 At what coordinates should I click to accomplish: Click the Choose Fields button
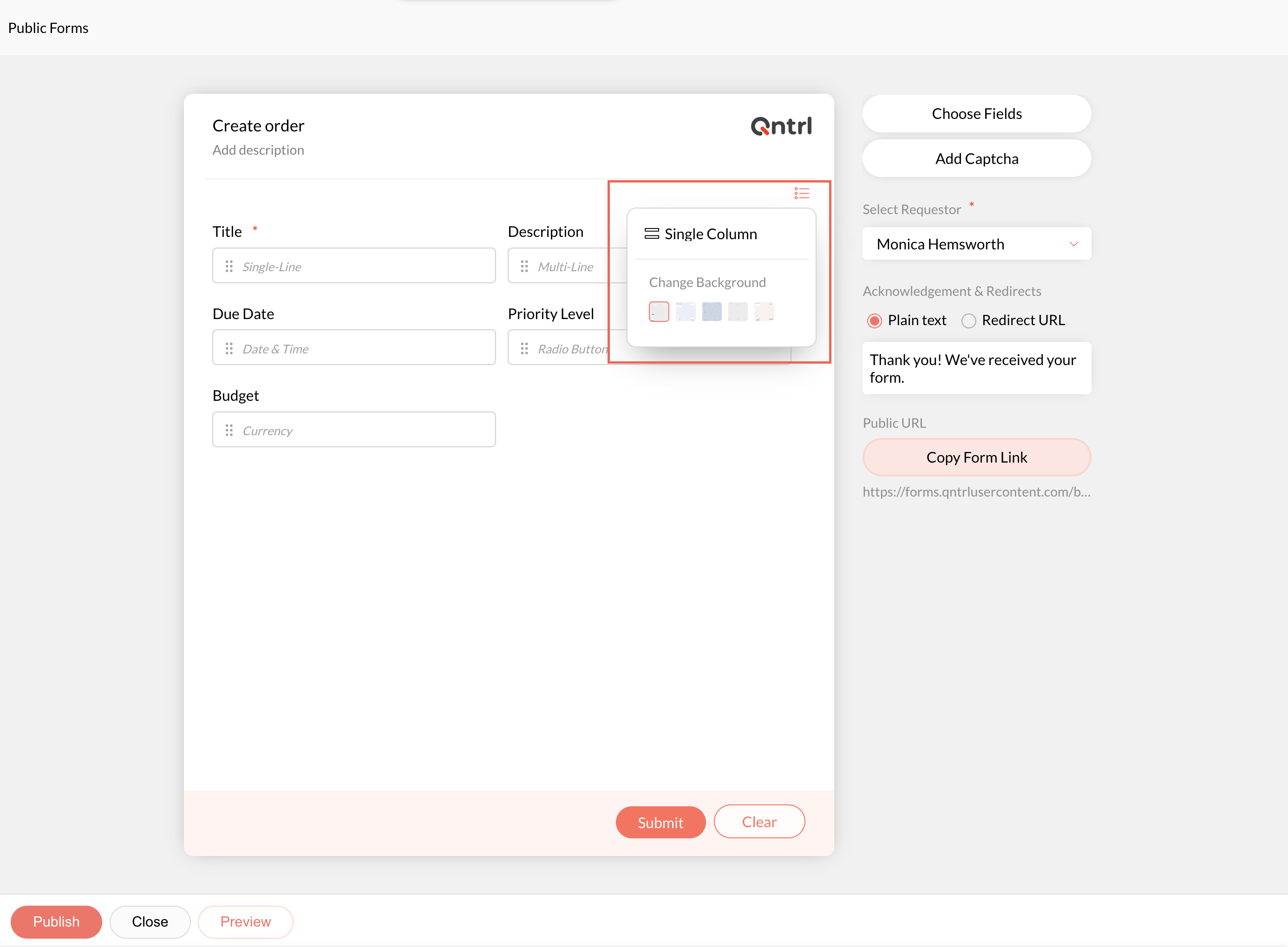(976, 113)
